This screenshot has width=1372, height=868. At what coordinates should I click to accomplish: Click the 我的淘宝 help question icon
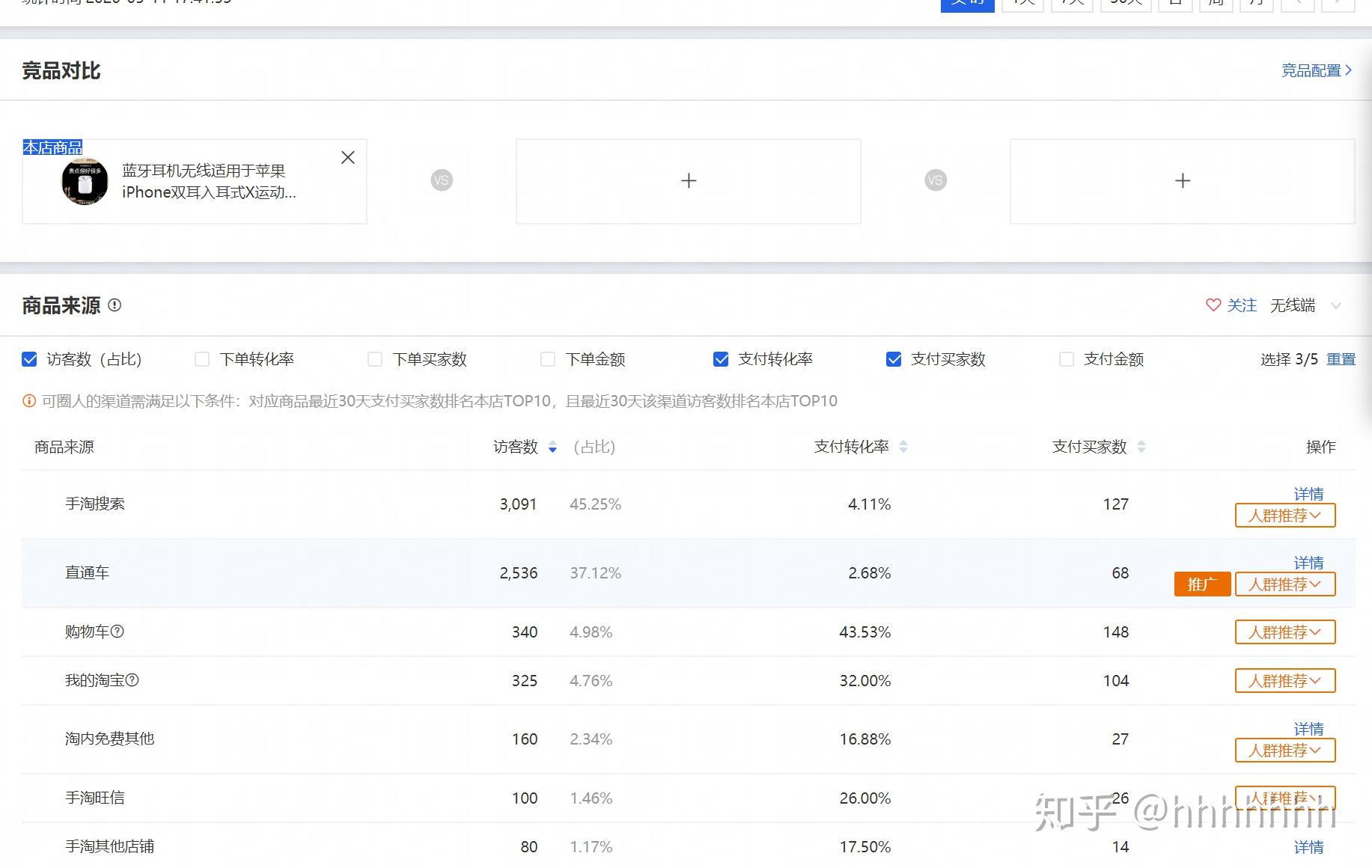132,680
